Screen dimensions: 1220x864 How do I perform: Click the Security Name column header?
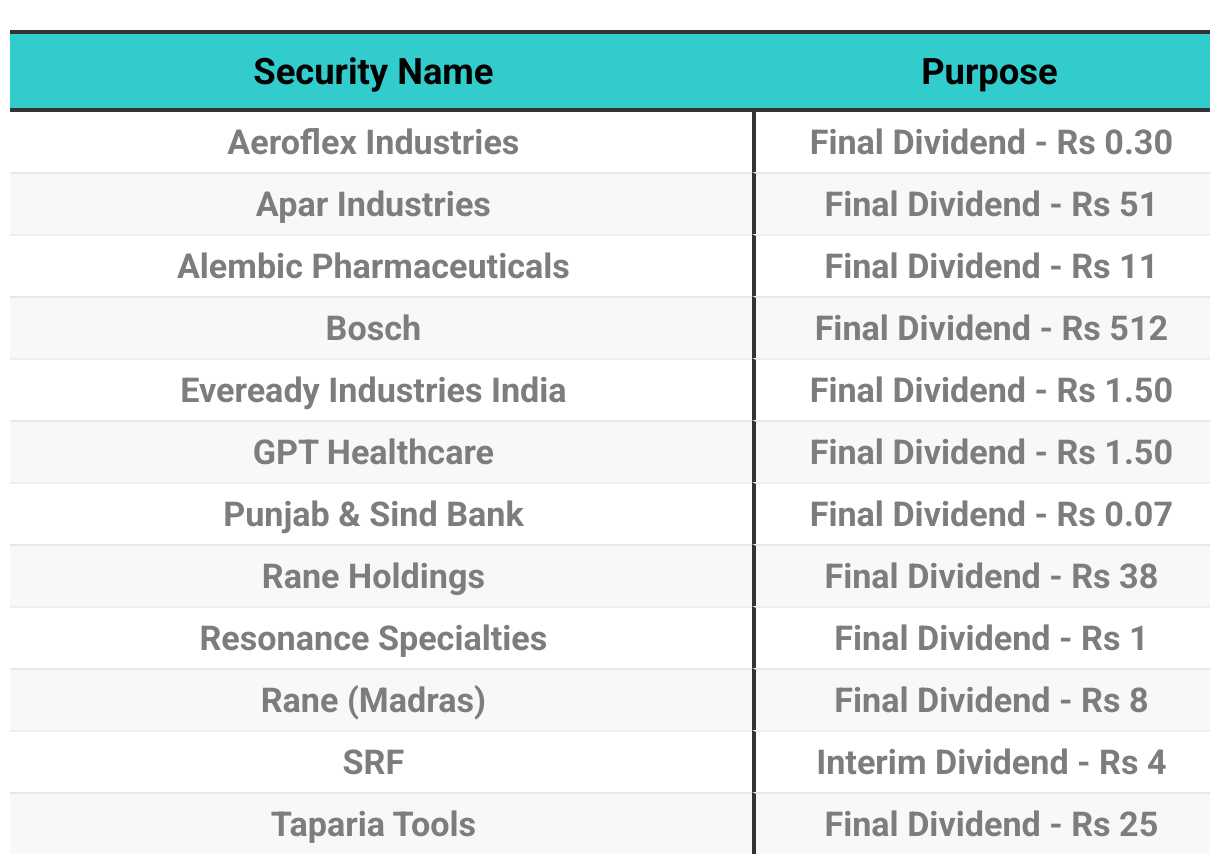pyautogui.click(x=373, y=72)
